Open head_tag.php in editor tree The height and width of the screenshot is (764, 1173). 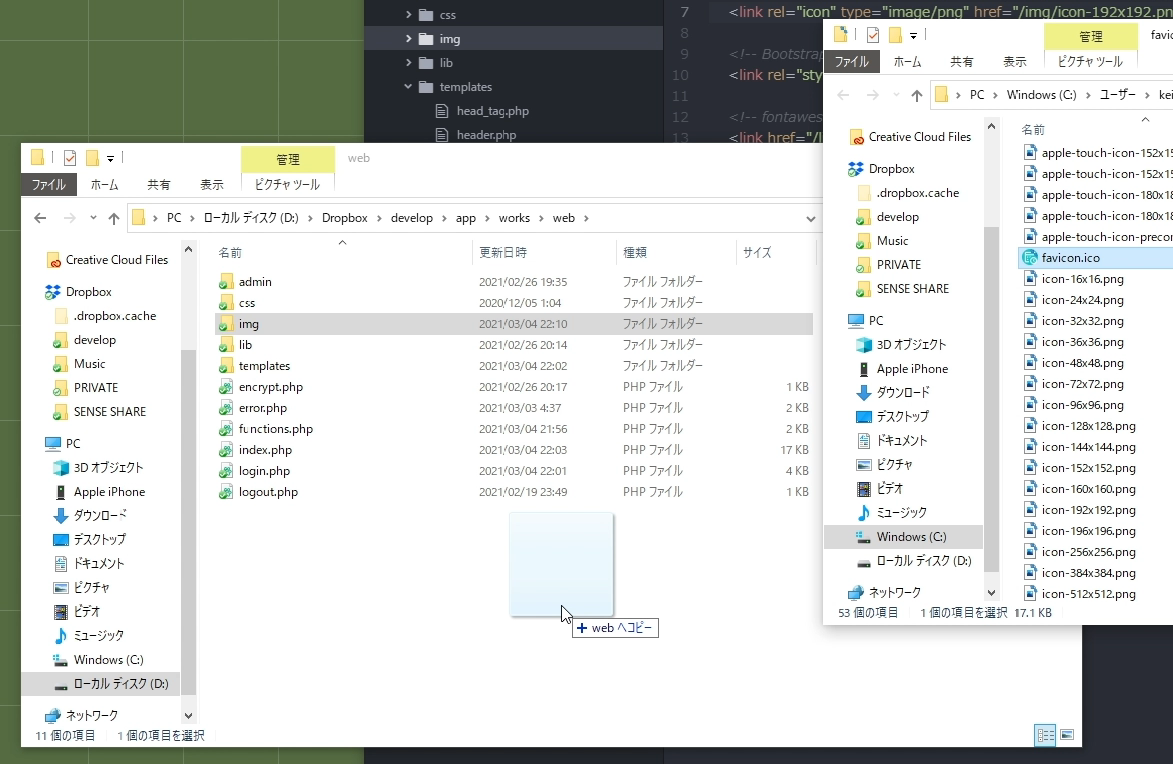point(492,111)
